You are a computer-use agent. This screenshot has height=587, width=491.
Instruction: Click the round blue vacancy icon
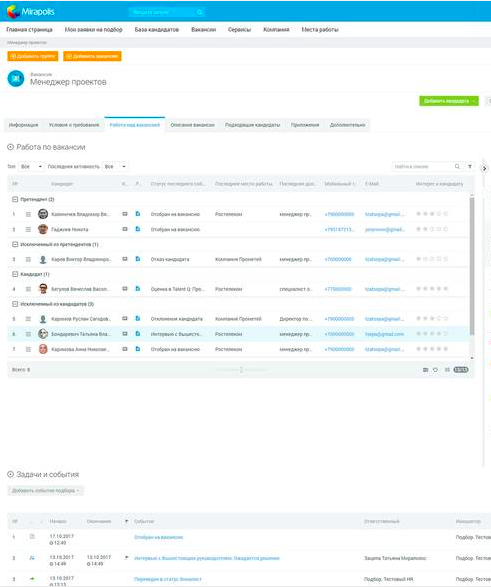(16, 79)
